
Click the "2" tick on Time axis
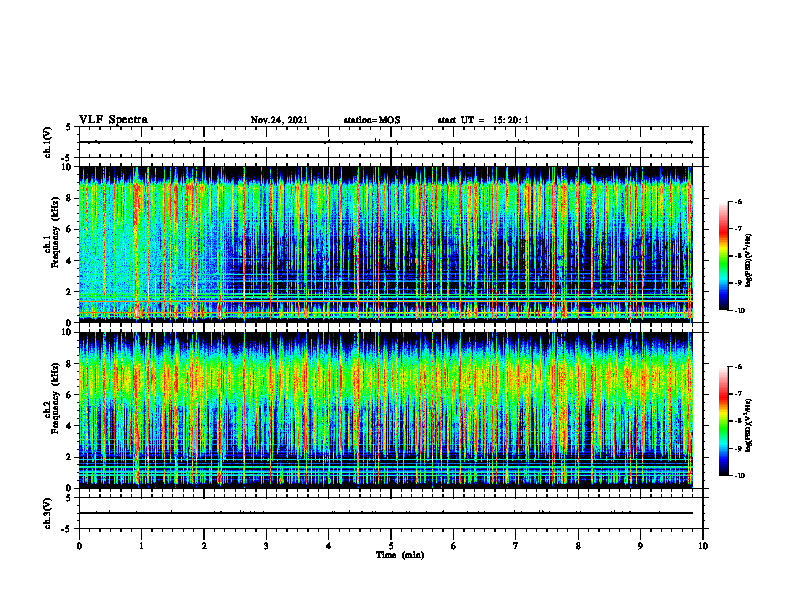click(x=204, y=546)
